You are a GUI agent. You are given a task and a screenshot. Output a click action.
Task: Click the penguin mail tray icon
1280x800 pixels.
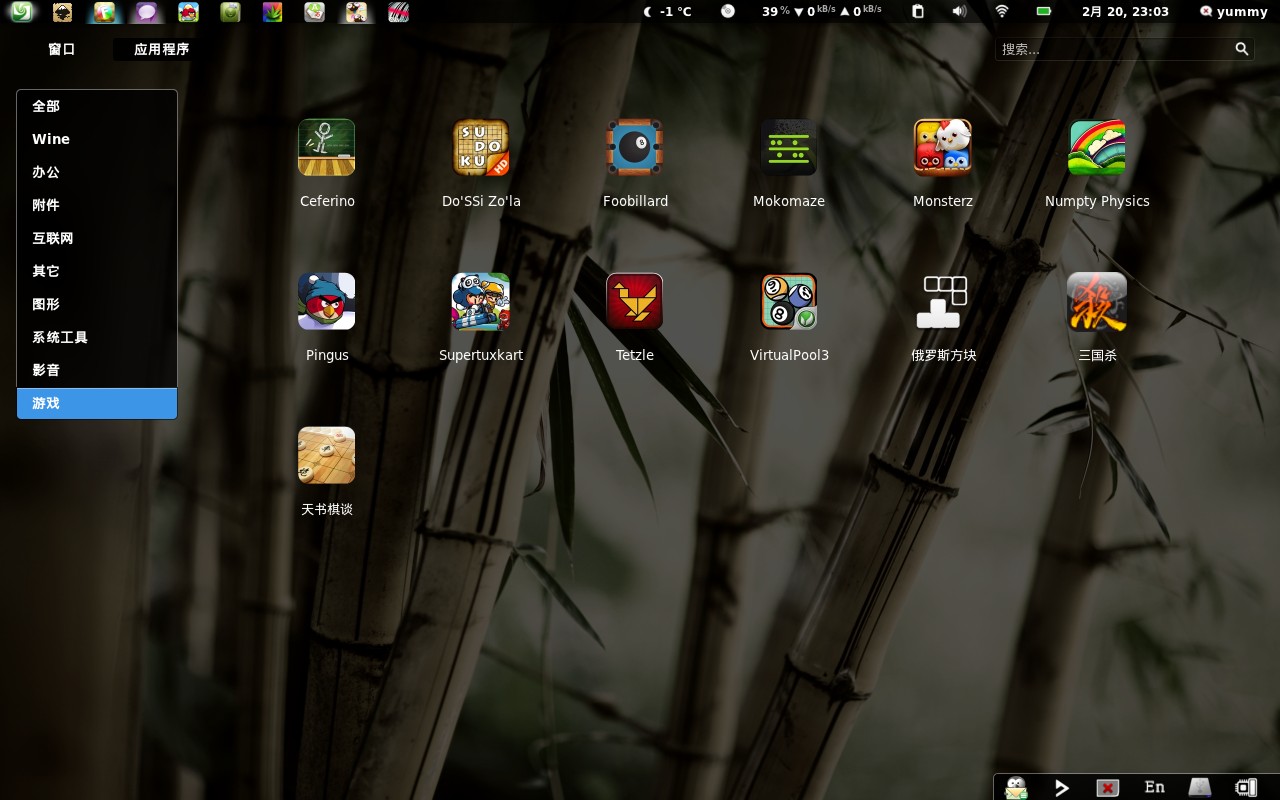tap(1016, 787)
